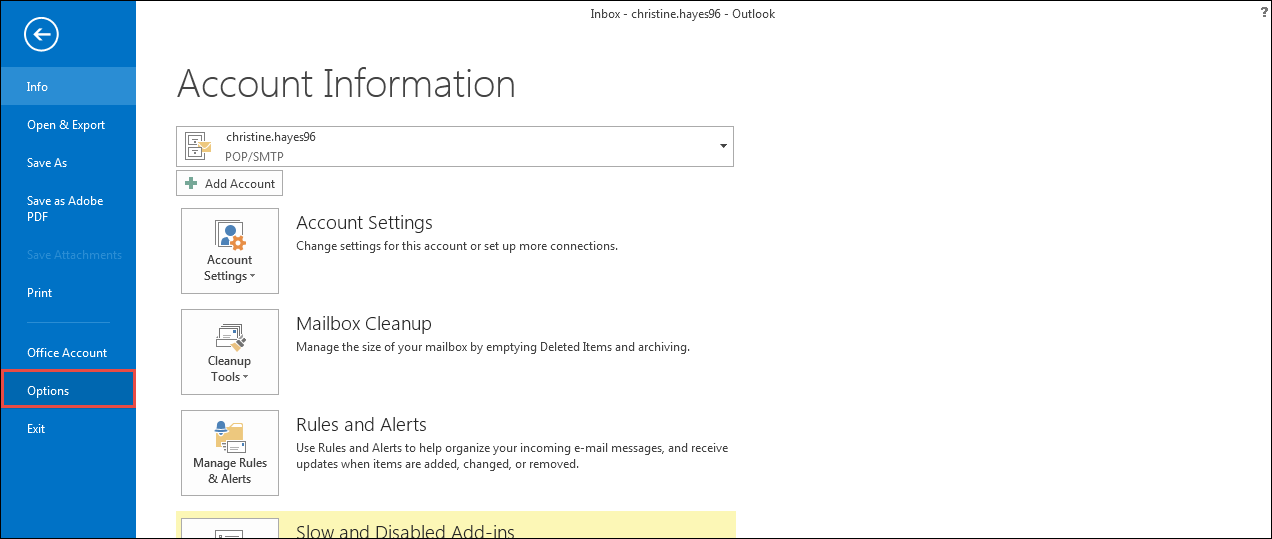Screen dimensions: 1272x539
Task: Click the POP/SMTP account mailbox icon
Action: 199,147
